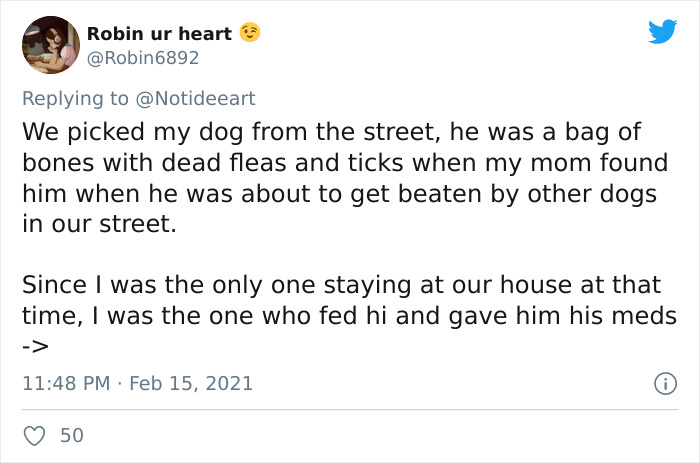
Task: Click the phrase "We picked my dog"
Action: coord(112,131)
